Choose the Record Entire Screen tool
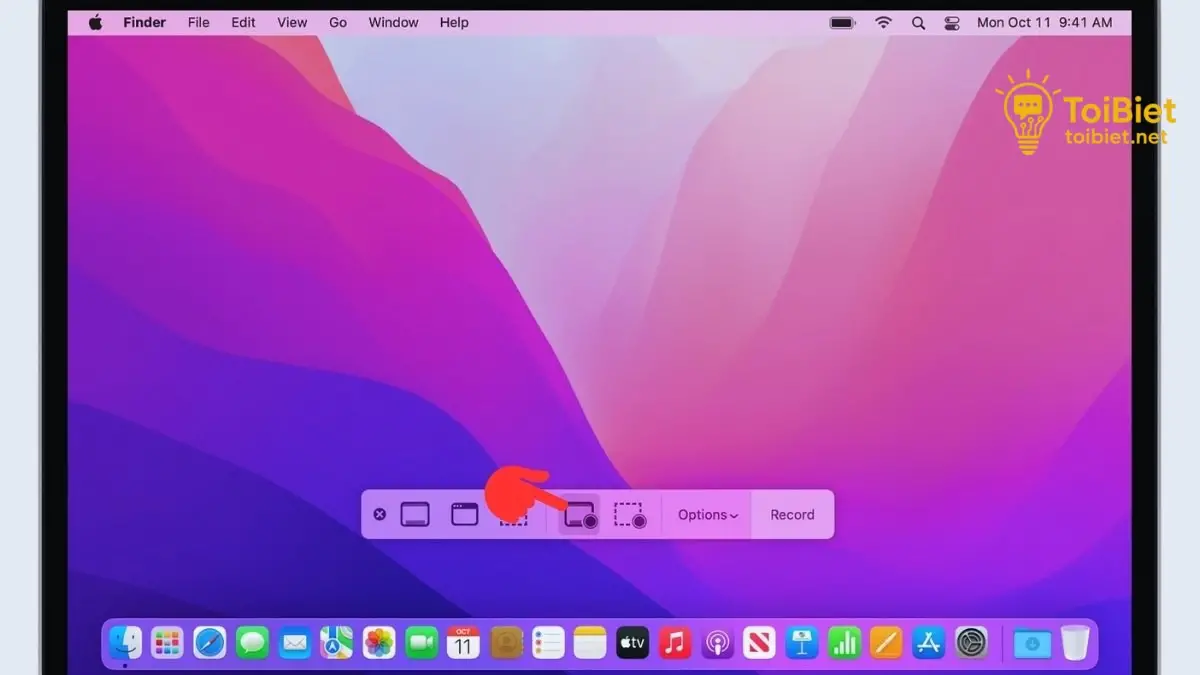The image size is (1200, 675). (579, 514)
